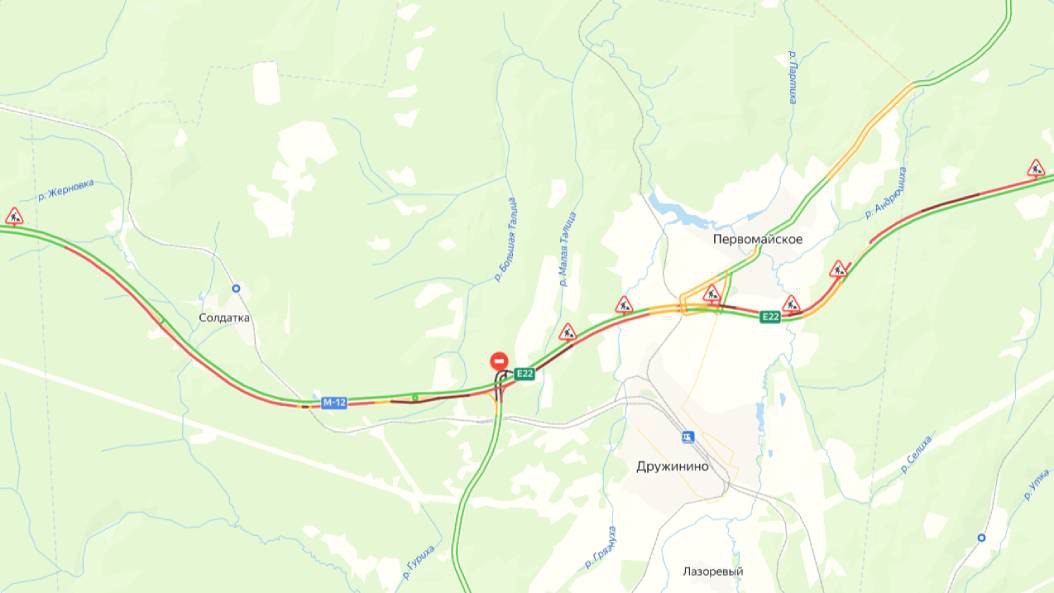Open roadworks sign below р. Малая Талица label

click(568, 332)
